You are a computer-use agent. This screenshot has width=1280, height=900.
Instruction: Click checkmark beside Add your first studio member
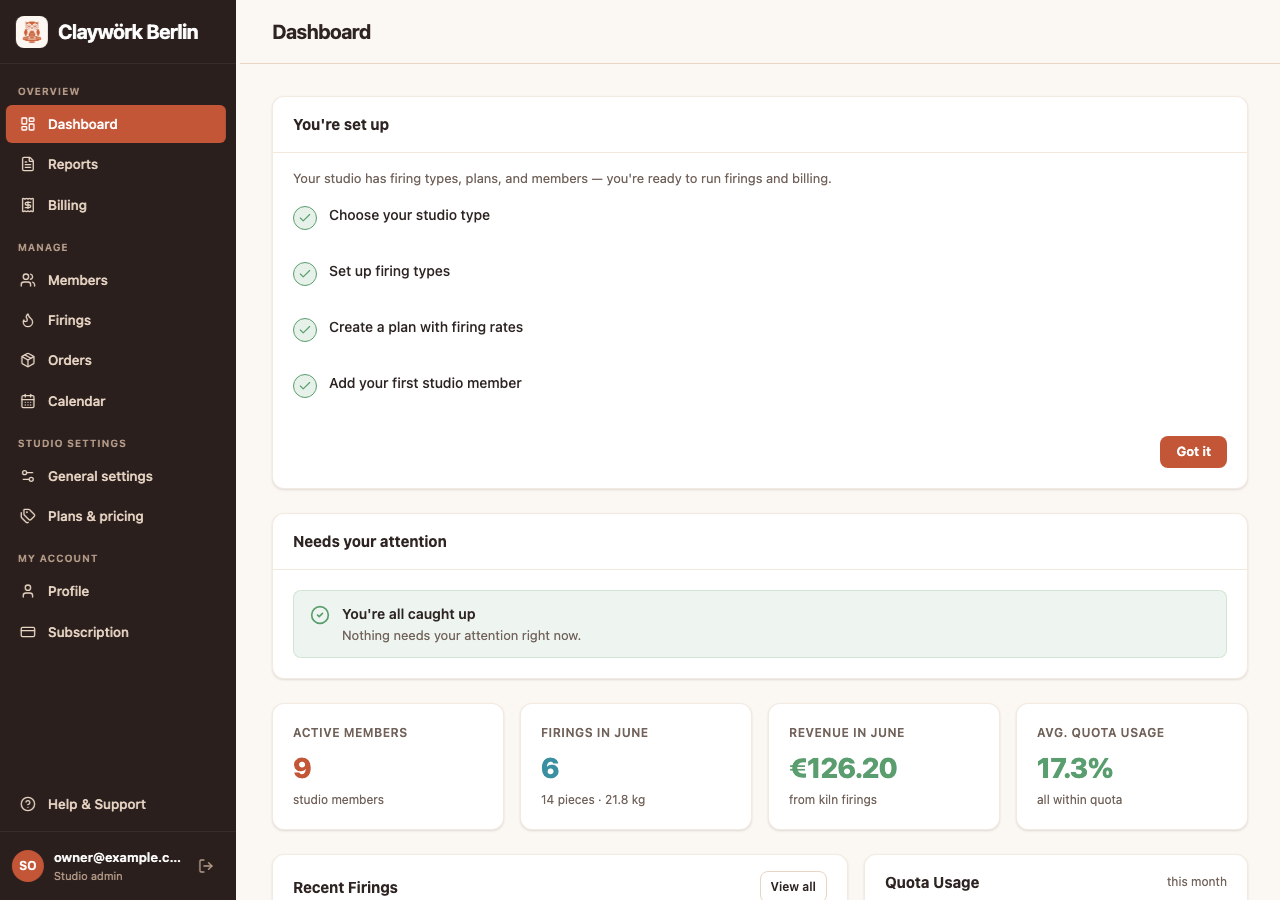tap(305, 386)
